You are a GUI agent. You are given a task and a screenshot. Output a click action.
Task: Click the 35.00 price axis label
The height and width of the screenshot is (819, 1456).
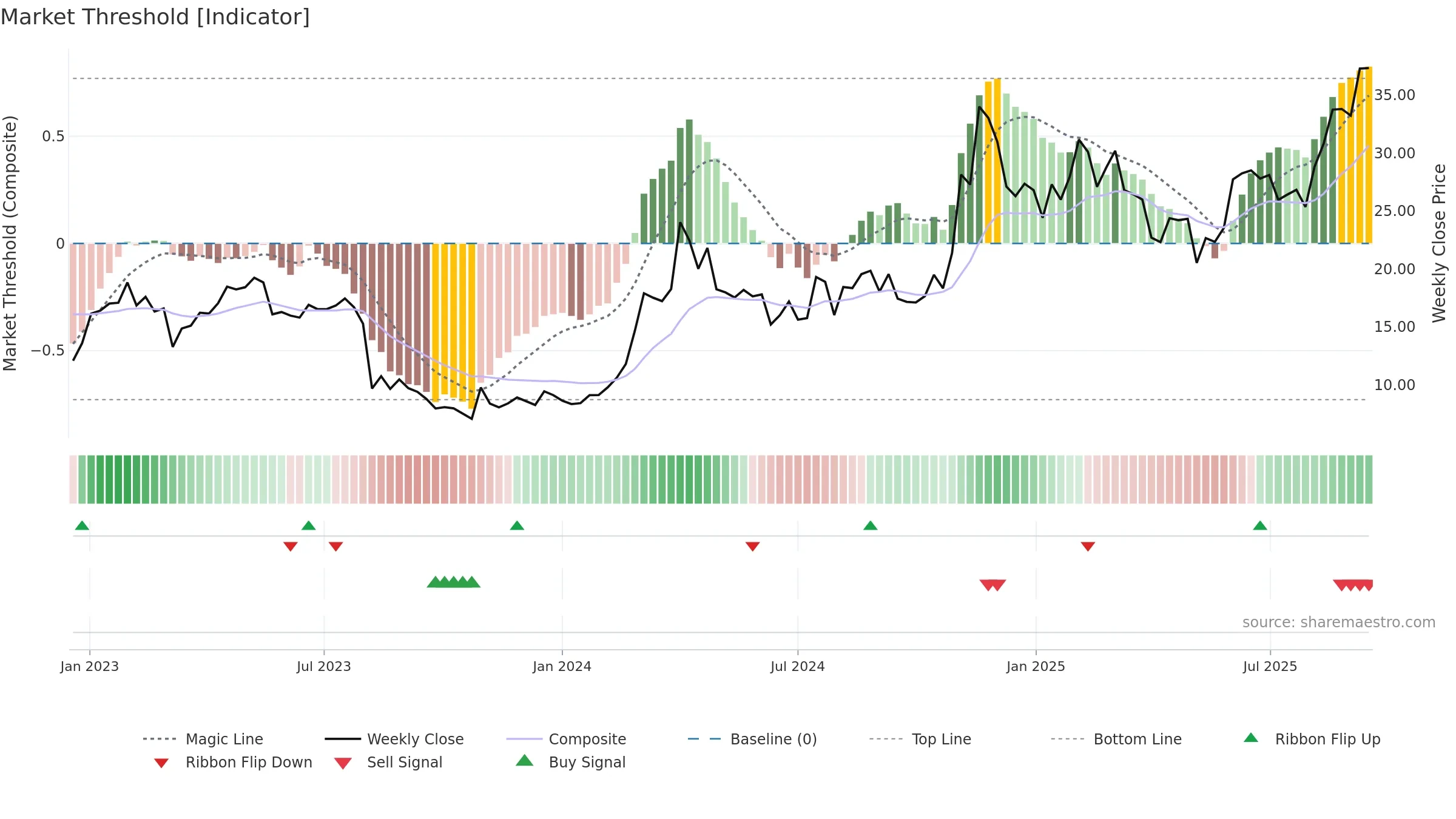(x=1395, y=95)
